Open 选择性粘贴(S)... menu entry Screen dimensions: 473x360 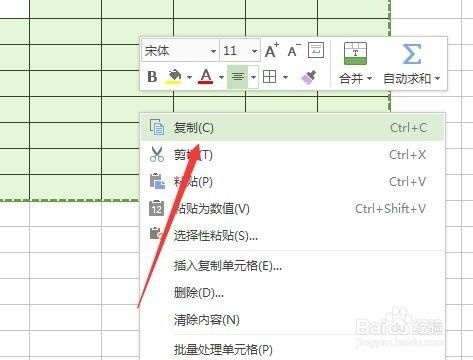(x=293, y=236)
